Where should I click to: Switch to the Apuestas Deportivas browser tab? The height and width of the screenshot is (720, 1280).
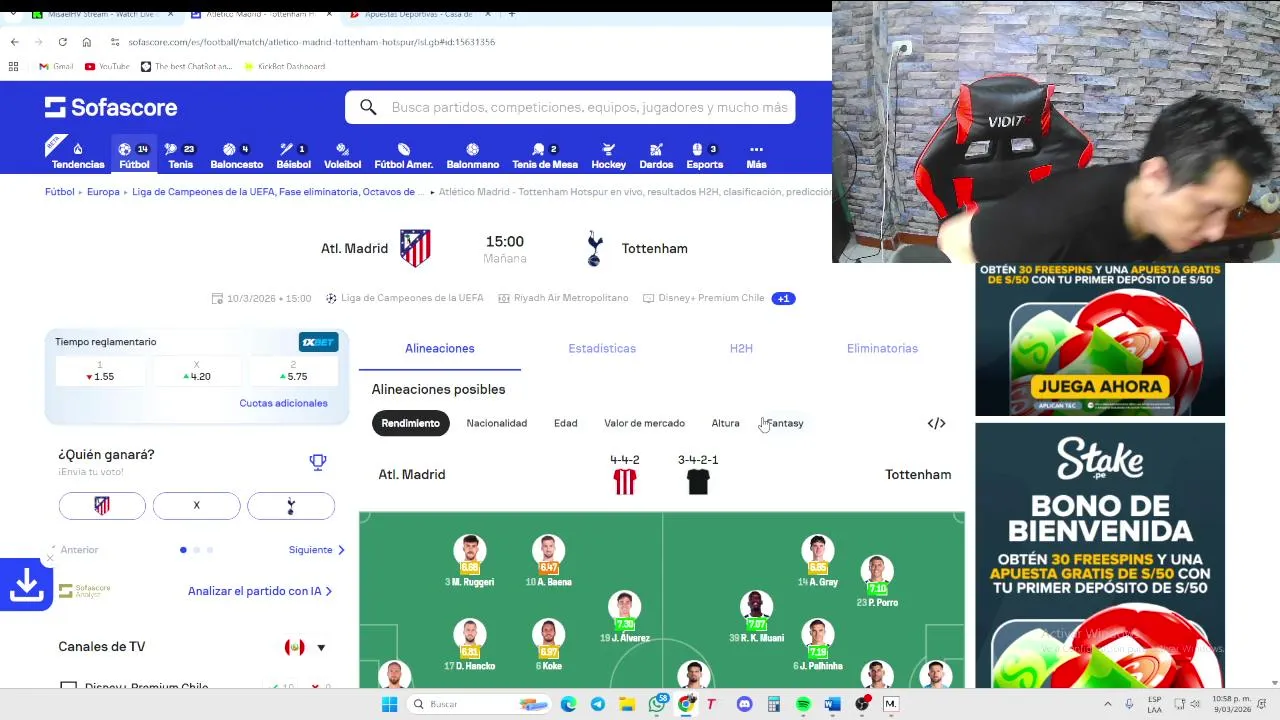tap(418, 14)
